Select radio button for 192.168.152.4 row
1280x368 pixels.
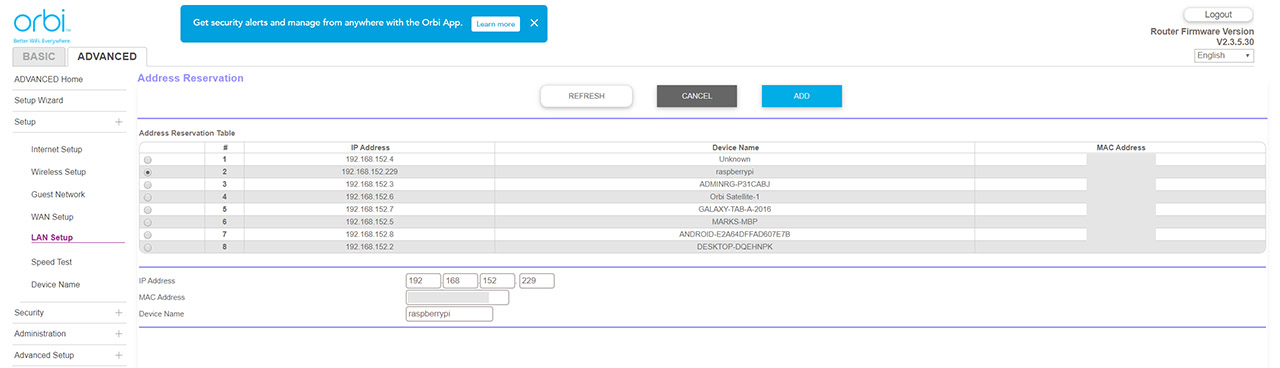[x=149, y=160]
